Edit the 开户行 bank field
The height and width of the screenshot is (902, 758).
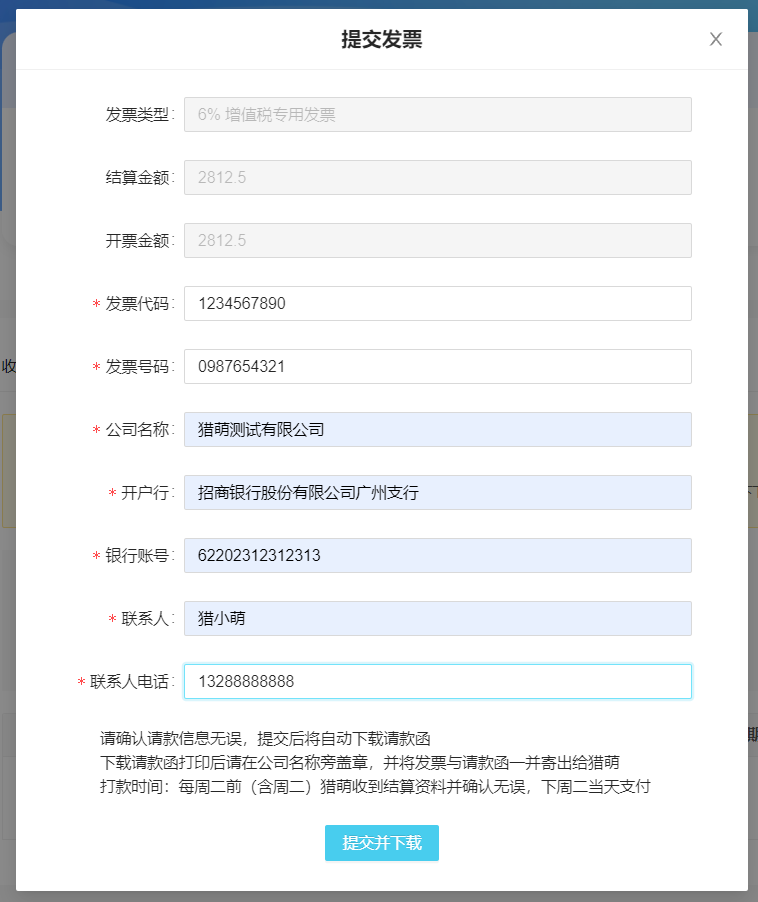[x=438, y=492]
